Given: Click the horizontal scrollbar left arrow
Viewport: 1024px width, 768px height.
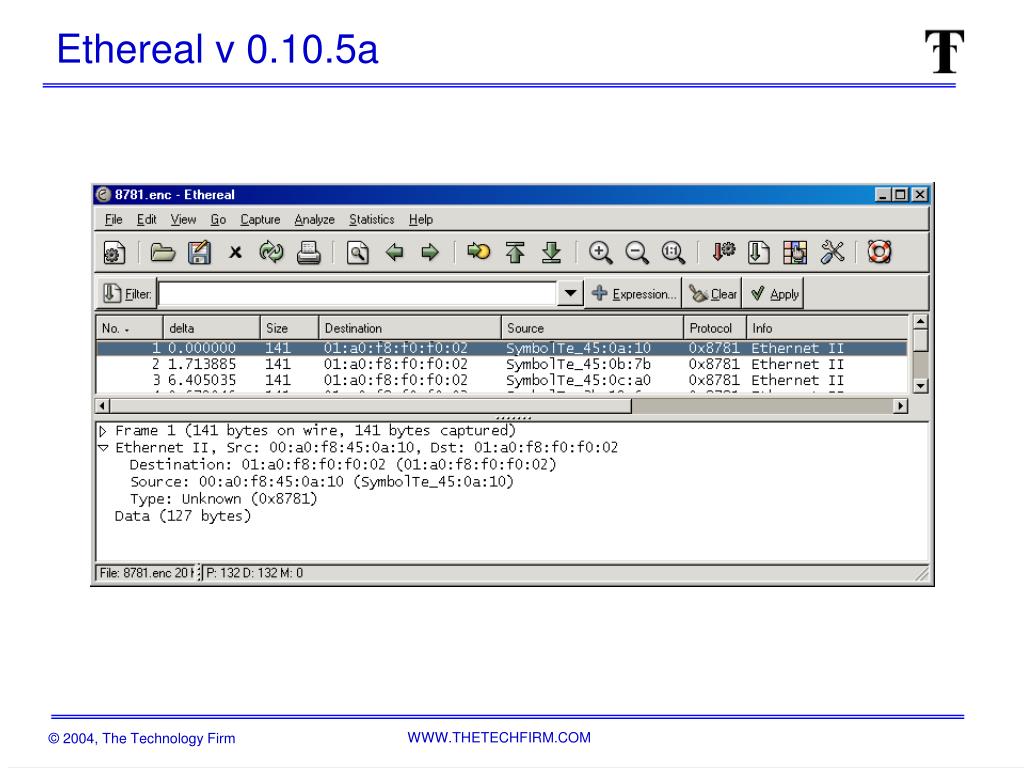Looking at the screenshot, I should [103, 406].
